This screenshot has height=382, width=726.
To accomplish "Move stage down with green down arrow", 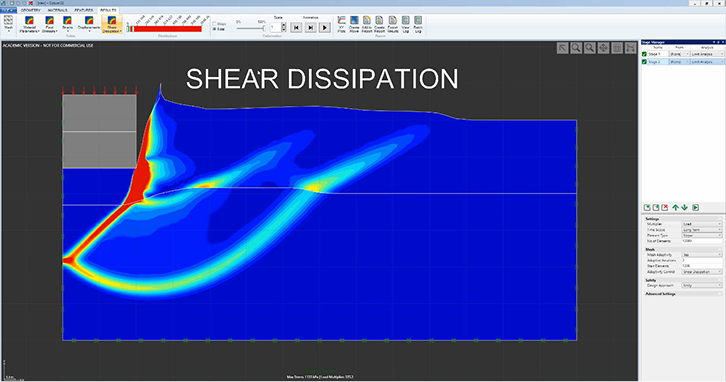I will pos(684,207).
